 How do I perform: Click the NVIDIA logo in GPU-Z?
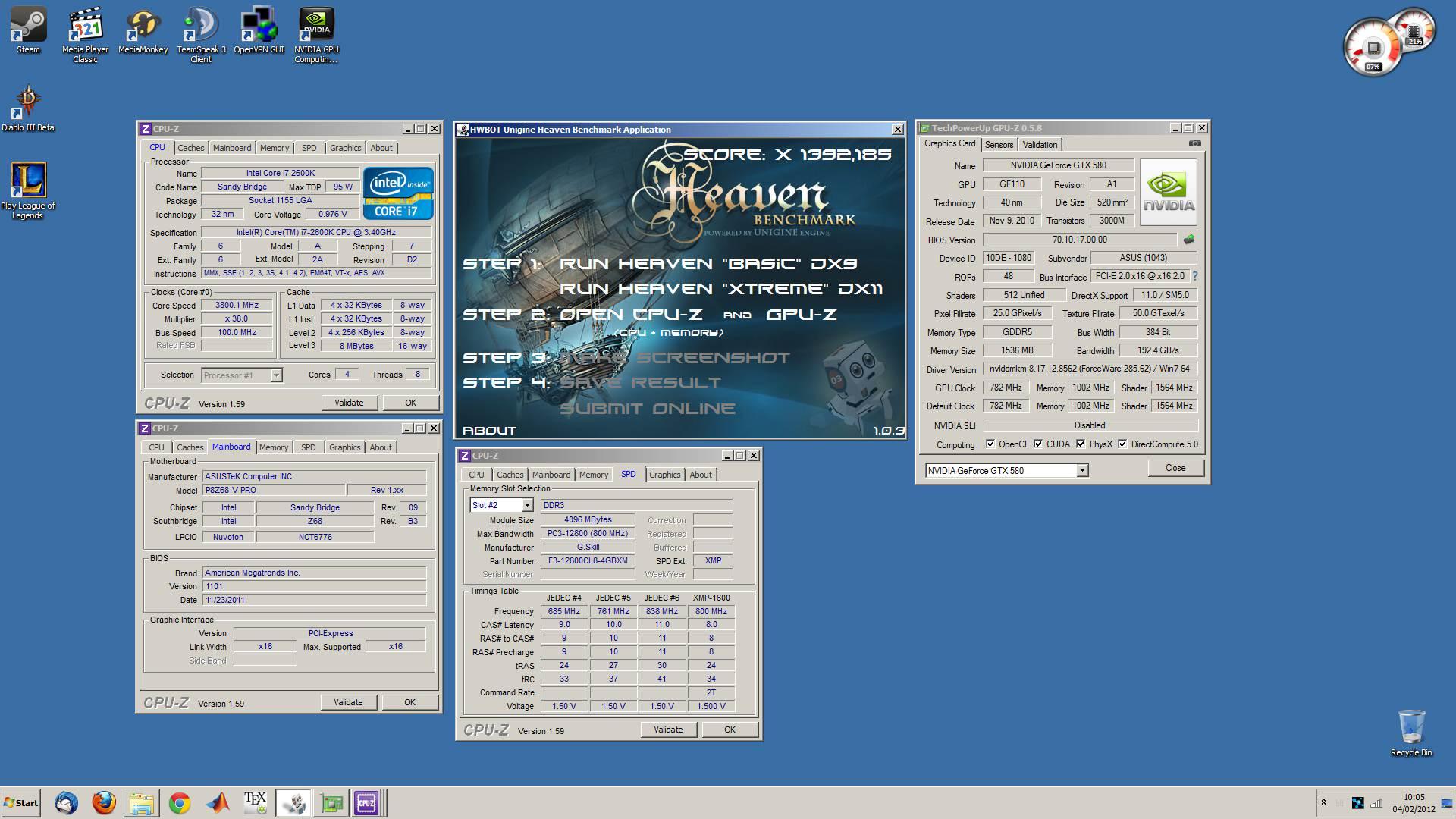click(1168, 192)
